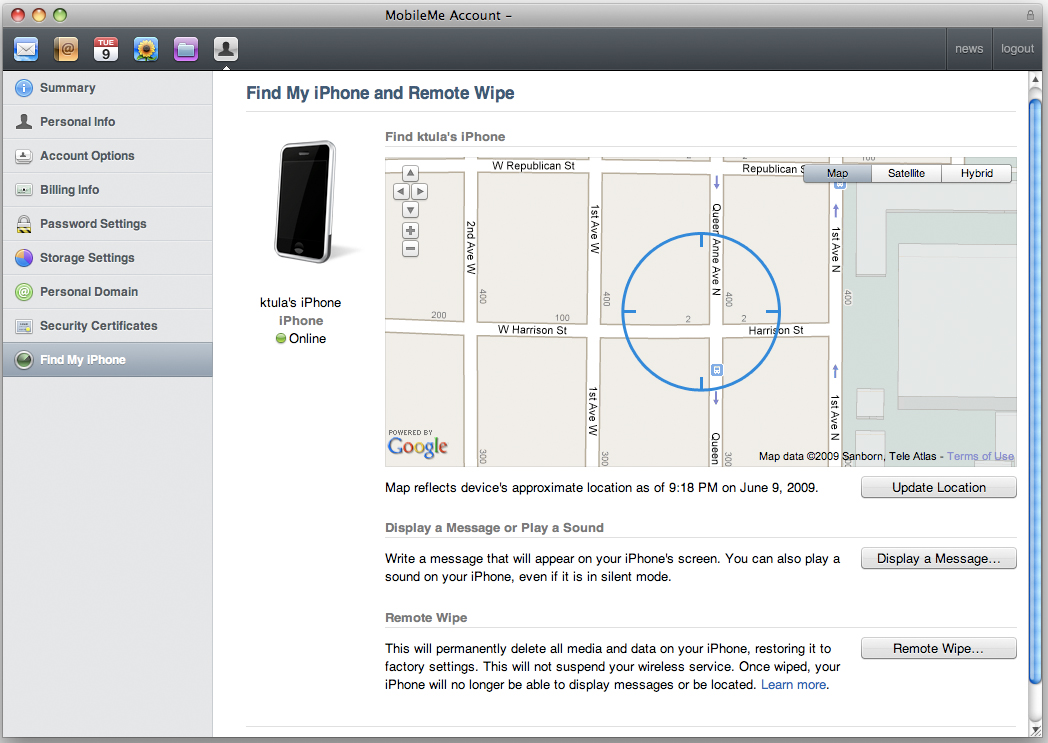Pan the map right with the arrow
1048x743 pixels.
click(x=420, y=192)
